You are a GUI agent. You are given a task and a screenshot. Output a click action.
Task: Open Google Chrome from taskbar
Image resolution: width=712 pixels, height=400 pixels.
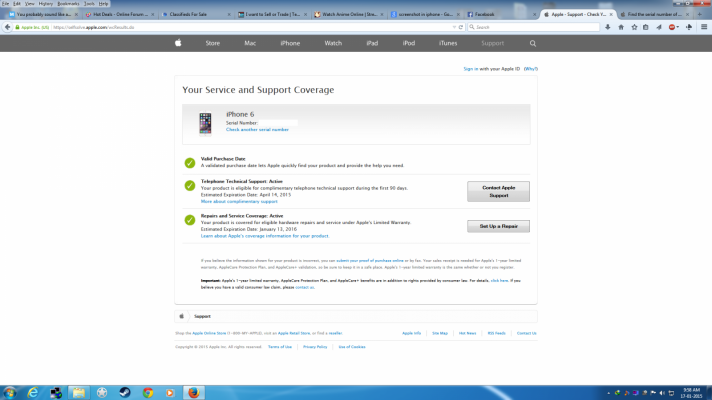click(x=148, y=393)
